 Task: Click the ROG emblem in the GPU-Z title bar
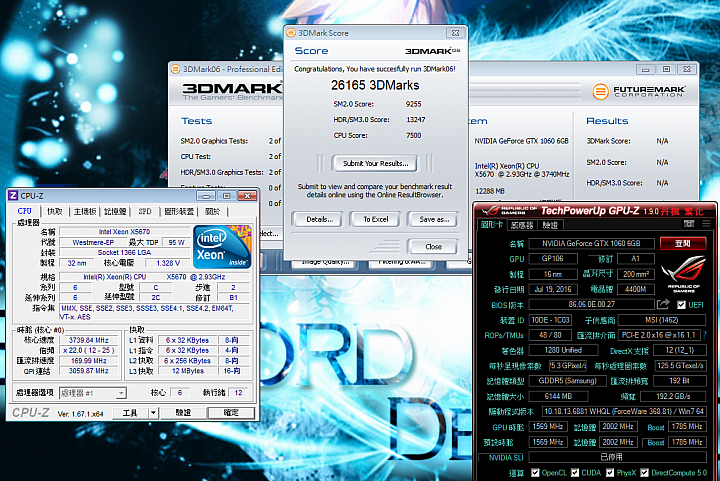(x=490, y=211)
